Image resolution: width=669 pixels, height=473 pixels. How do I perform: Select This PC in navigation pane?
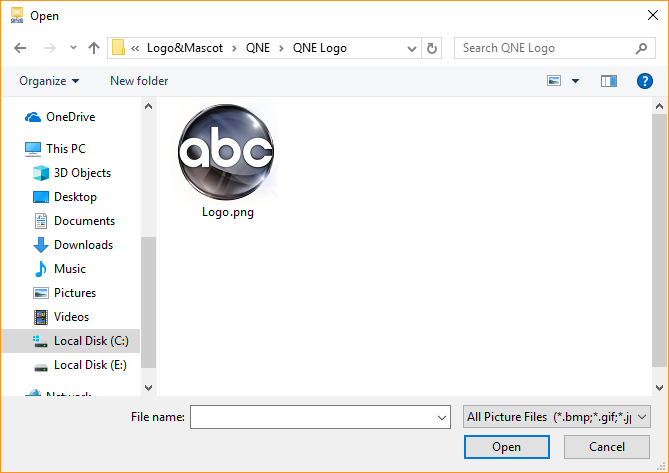pyautogui.click(x=66, y=148)
